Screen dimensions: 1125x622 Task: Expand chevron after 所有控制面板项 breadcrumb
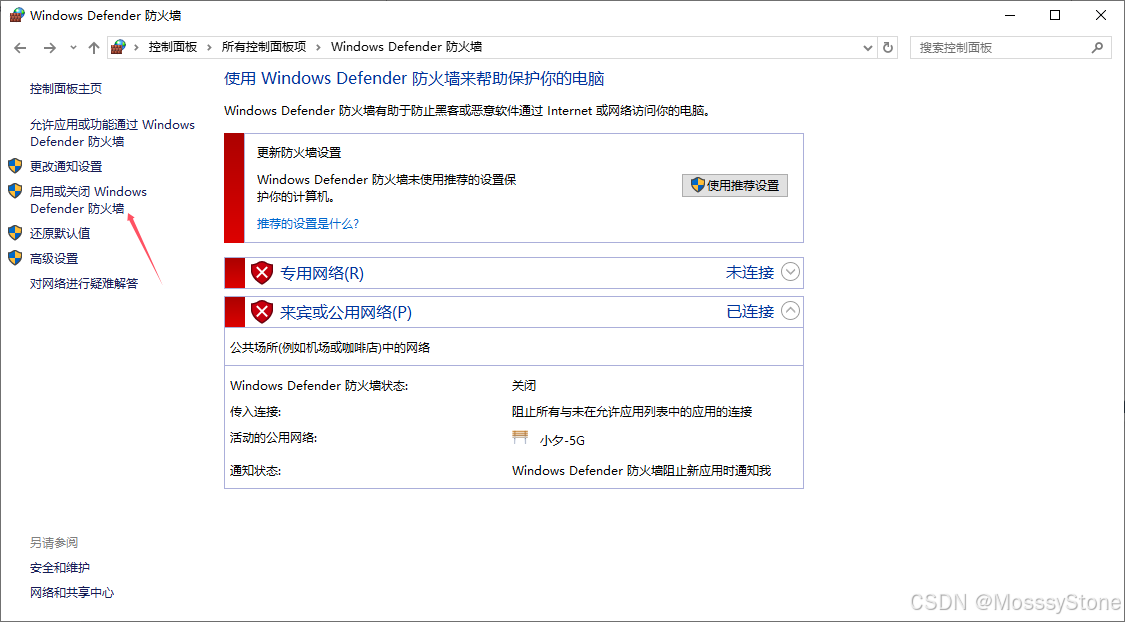(x=319, y=47)
